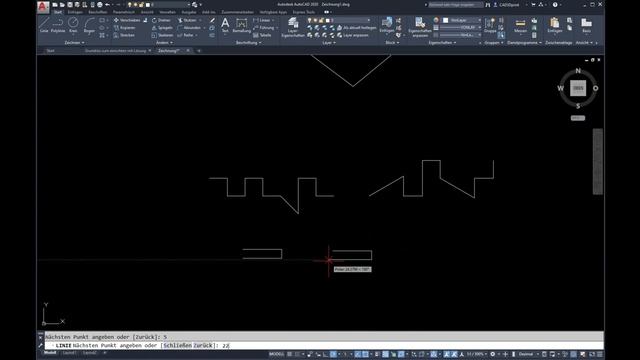
Task: Activate the Abrunden fillet tool
Action: (x=189, y=28)
